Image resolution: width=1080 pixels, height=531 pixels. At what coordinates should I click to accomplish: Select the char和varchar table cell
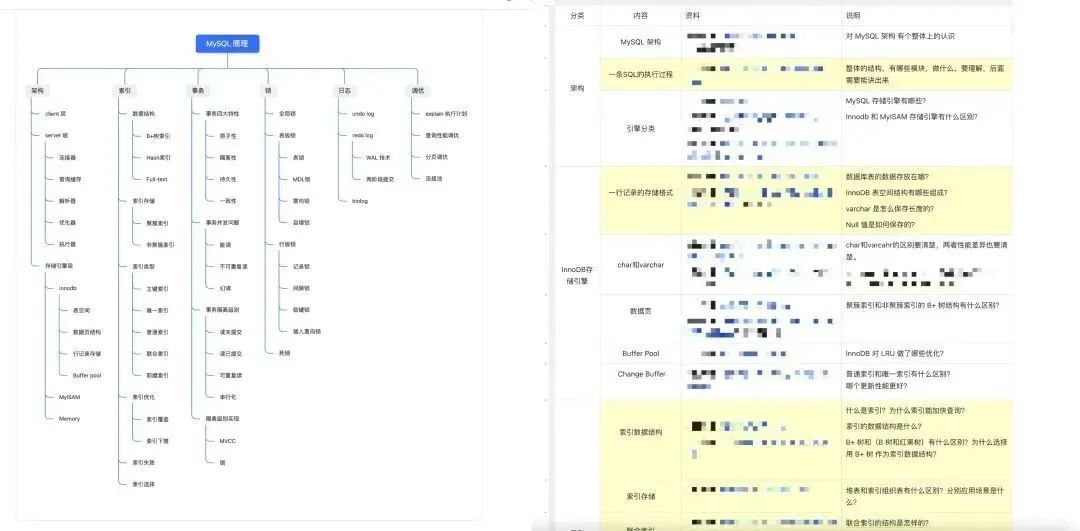[x=641, y=264]
